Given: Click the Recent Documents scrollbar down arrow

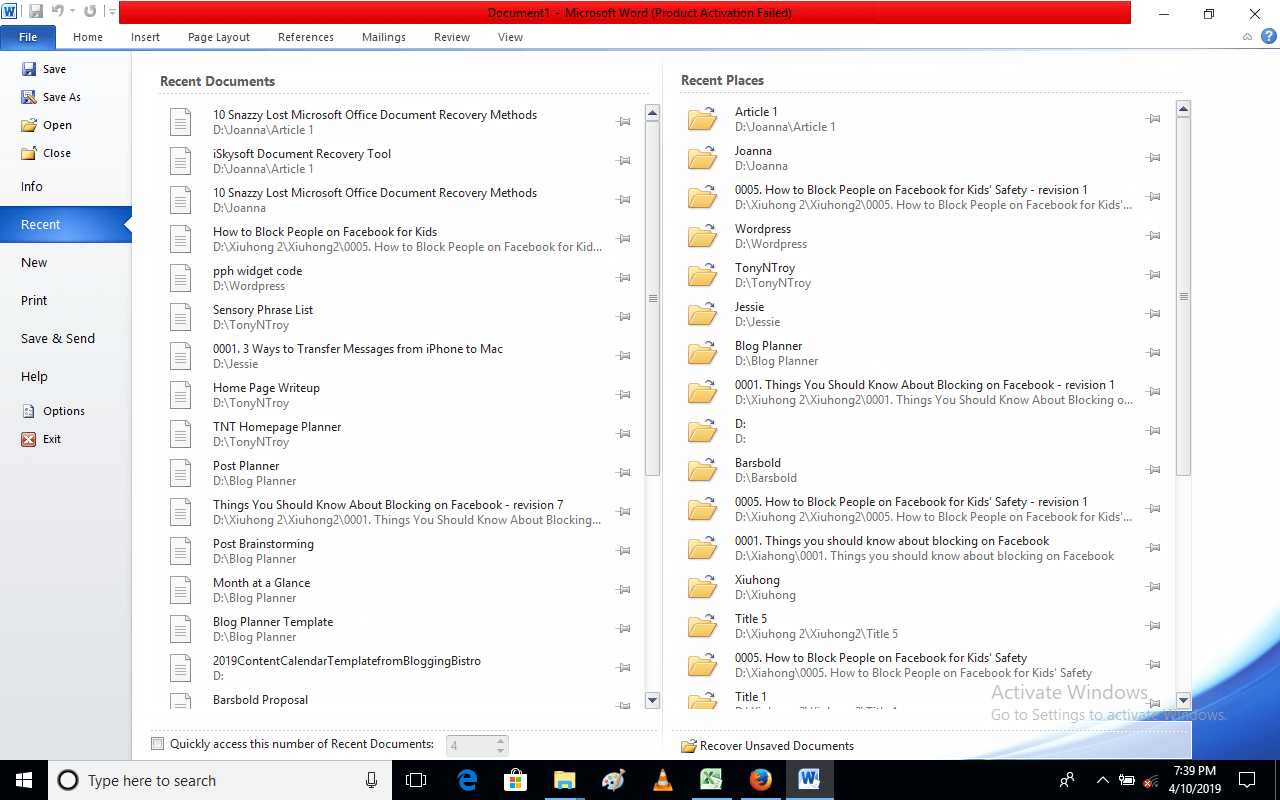Looking at the screenshot, I should 653,701.
